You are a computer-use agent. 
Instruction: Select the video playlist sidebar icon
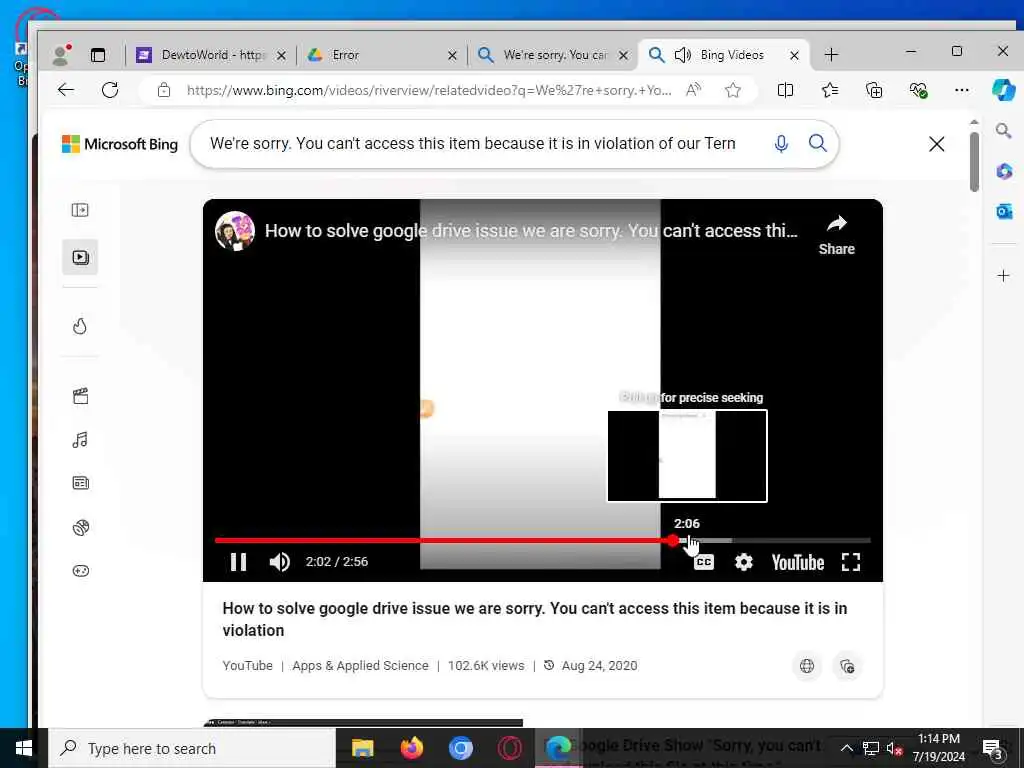coord(80,257)
